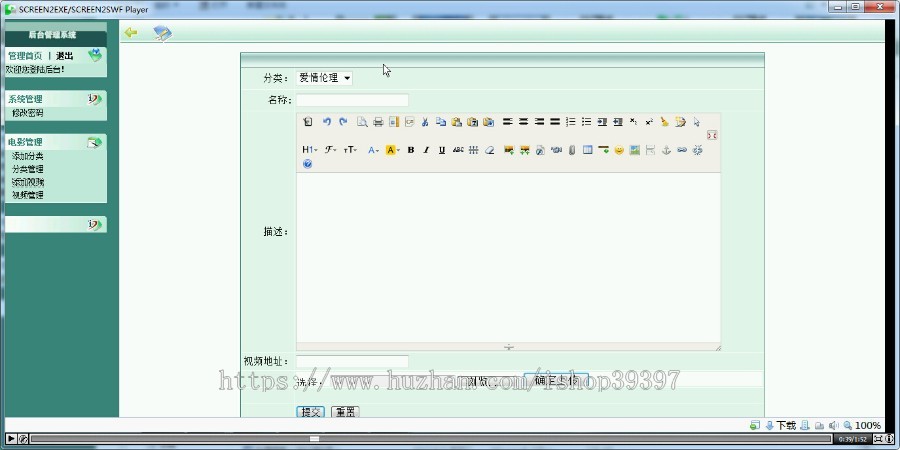Click the 退出 logout link
This screenshot has height=450, width=900.
coord(64,56)
